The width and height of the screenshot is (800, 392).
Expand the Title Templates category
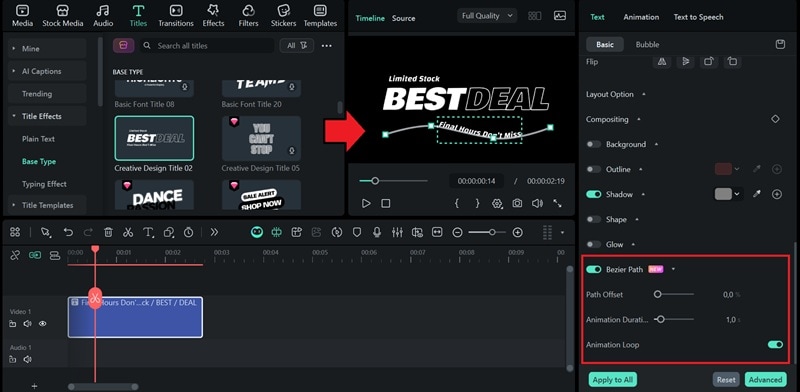pos(47,205)
